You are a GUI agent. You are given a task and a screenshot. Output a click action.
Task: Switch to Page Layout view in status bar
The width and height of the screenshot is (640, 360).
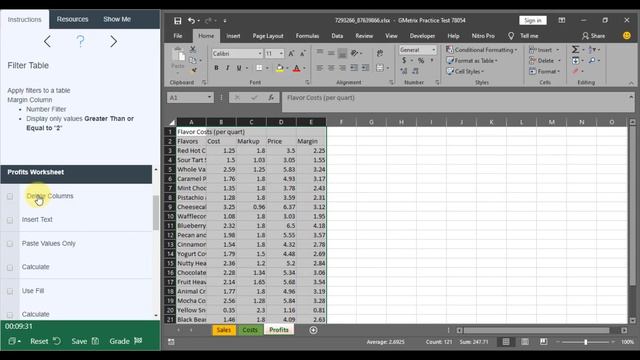pyautogui.click(x=524, y=342)
